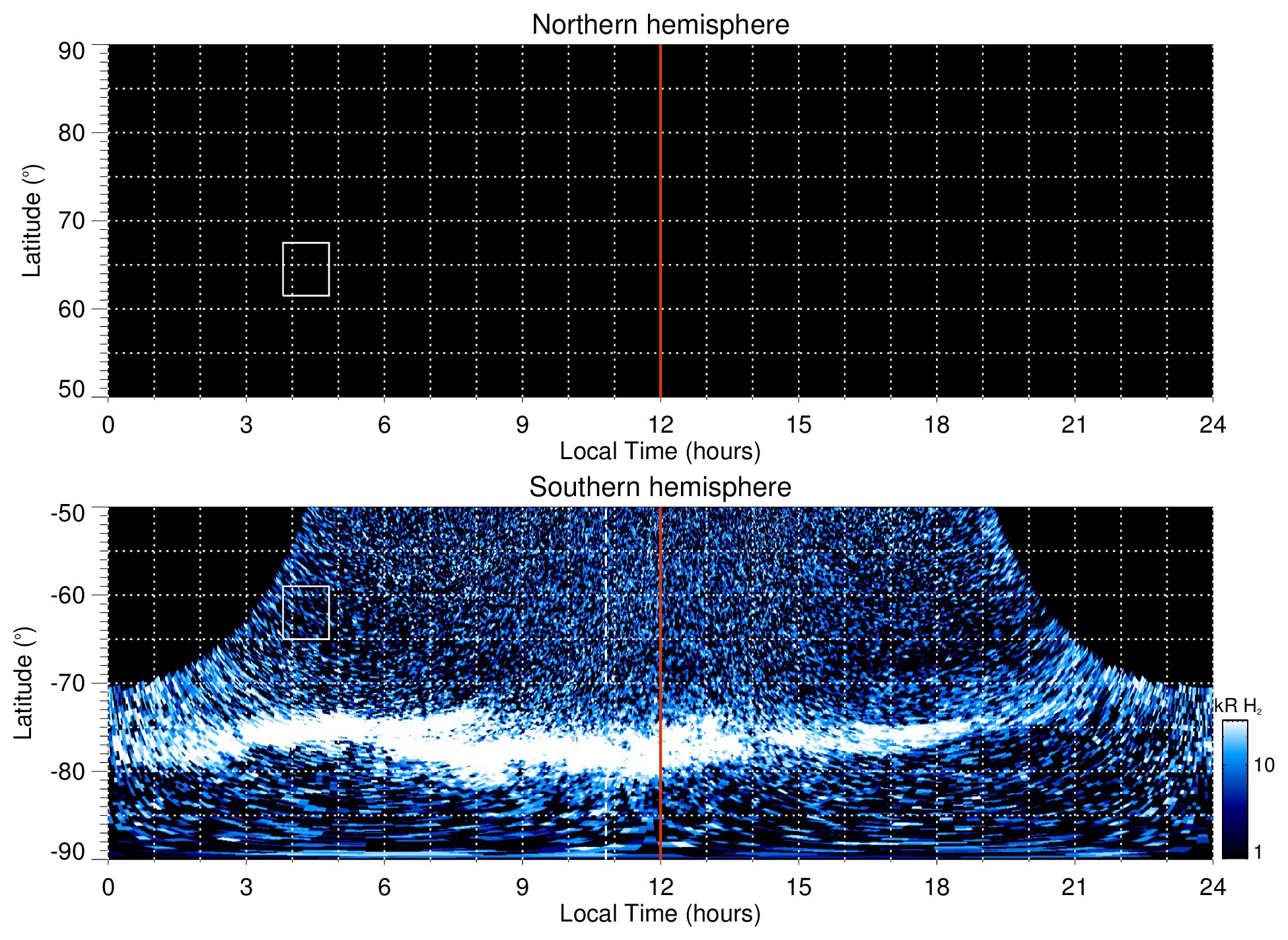Viewport: 1288px width, 940px height.
Task: Click the -70 latitude tick label
Action: 68,683
